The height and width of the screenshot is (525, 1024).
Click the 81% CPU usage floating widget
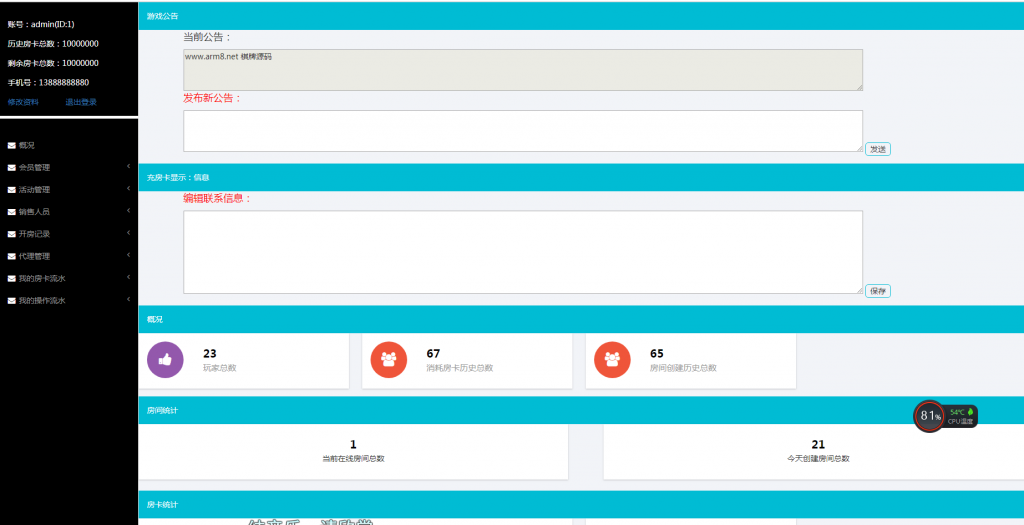click(930, 416)
